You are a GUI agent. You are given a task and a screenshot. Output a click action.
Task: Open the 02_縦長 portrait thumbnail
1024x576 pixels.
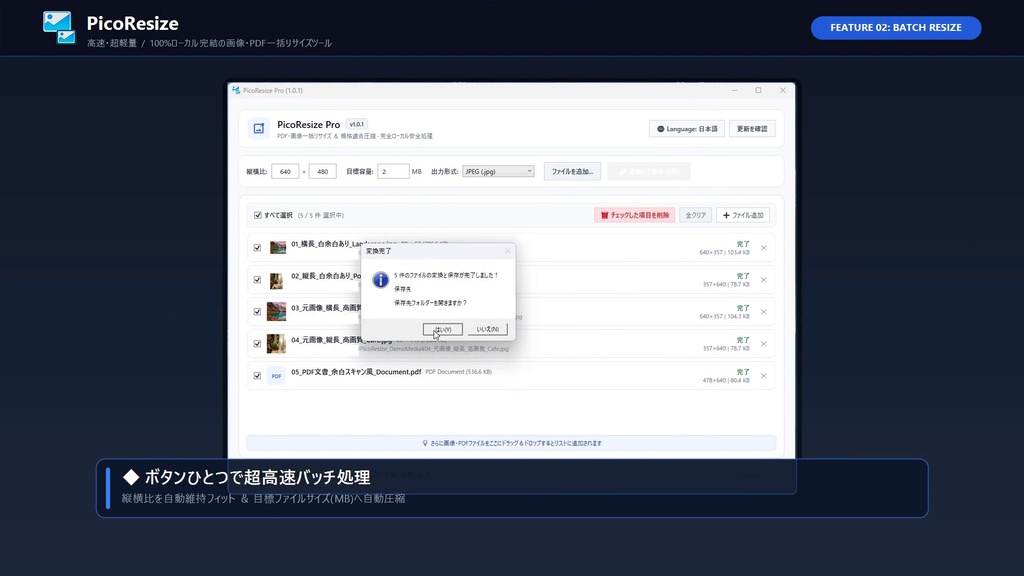click(x=276, y=280)
